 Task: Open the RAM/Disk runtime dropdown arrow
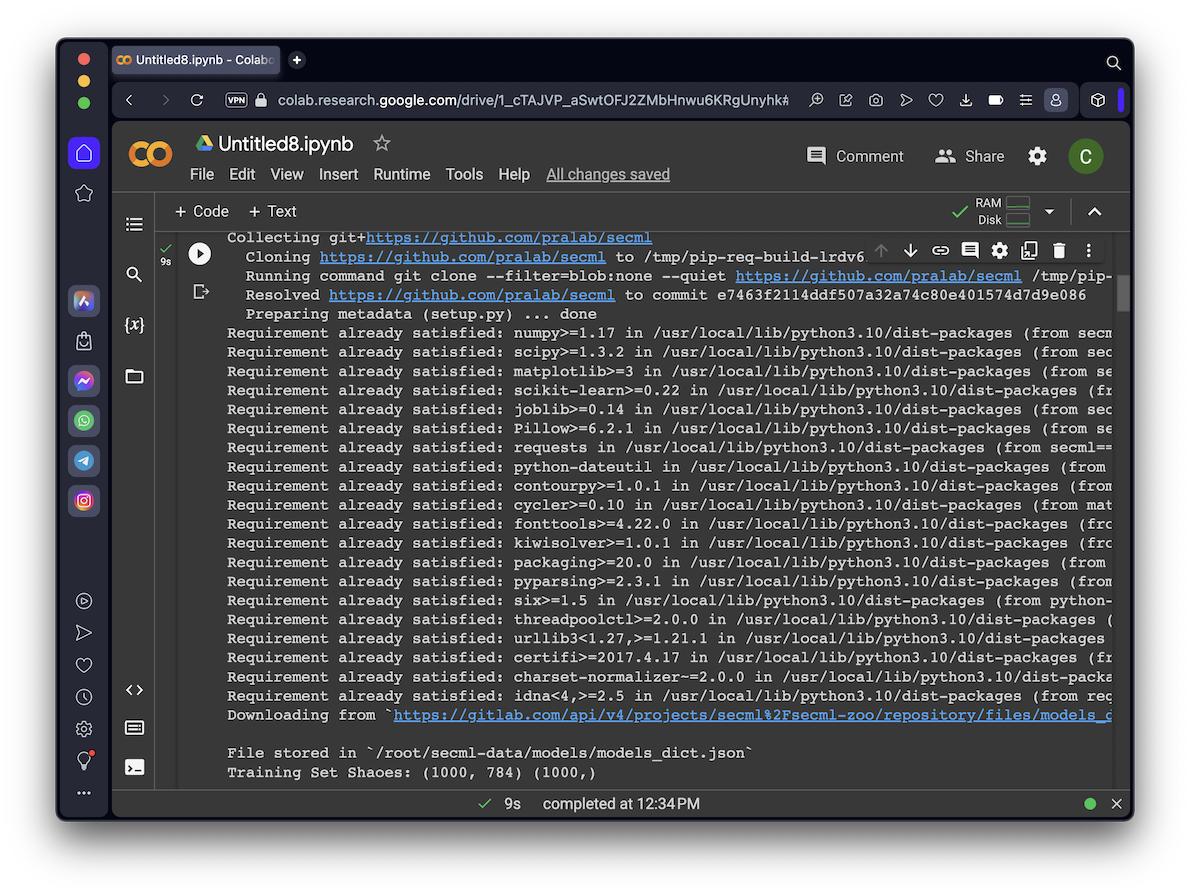click(x=1049, y=212)
